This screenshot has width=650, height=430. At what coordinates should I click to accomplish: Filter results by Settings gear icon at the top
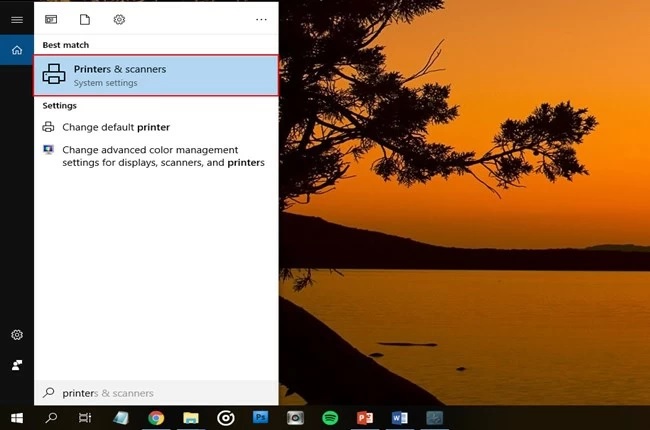119,19
